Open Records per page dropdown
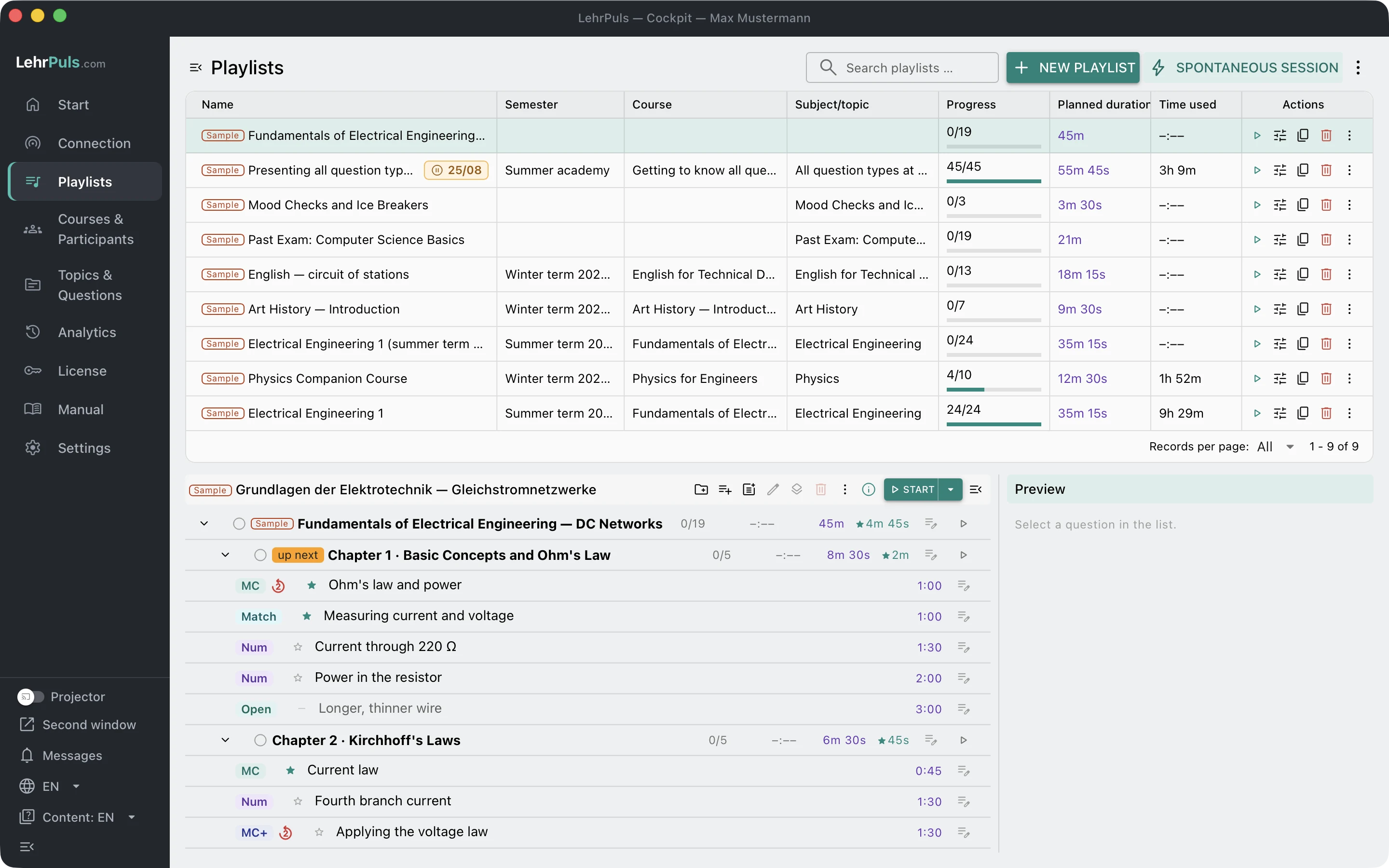Viewport: 1389px width, 868px height. coord(1275,447)
